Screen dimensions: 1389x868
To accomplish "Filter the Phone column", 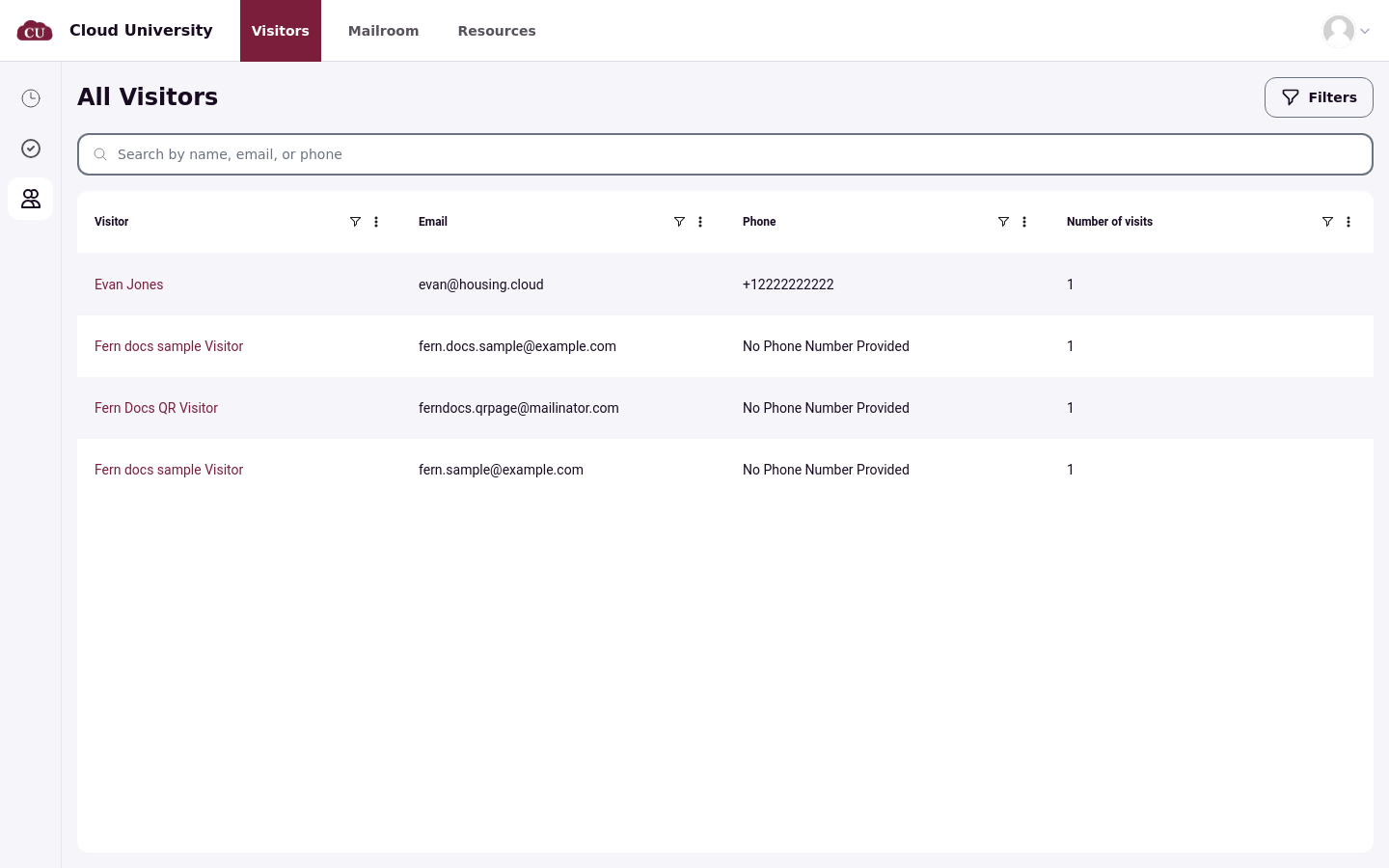I will point(1003,222).
